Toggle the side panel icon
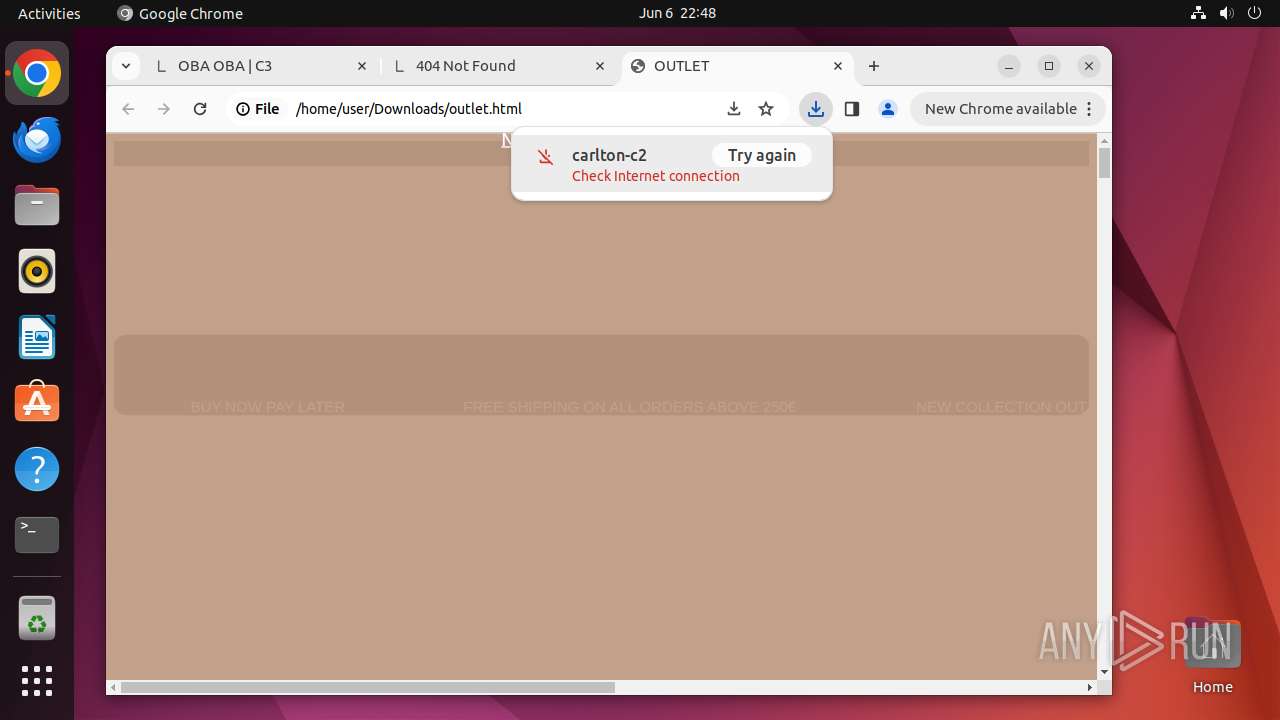 click(x=852, y=109)
